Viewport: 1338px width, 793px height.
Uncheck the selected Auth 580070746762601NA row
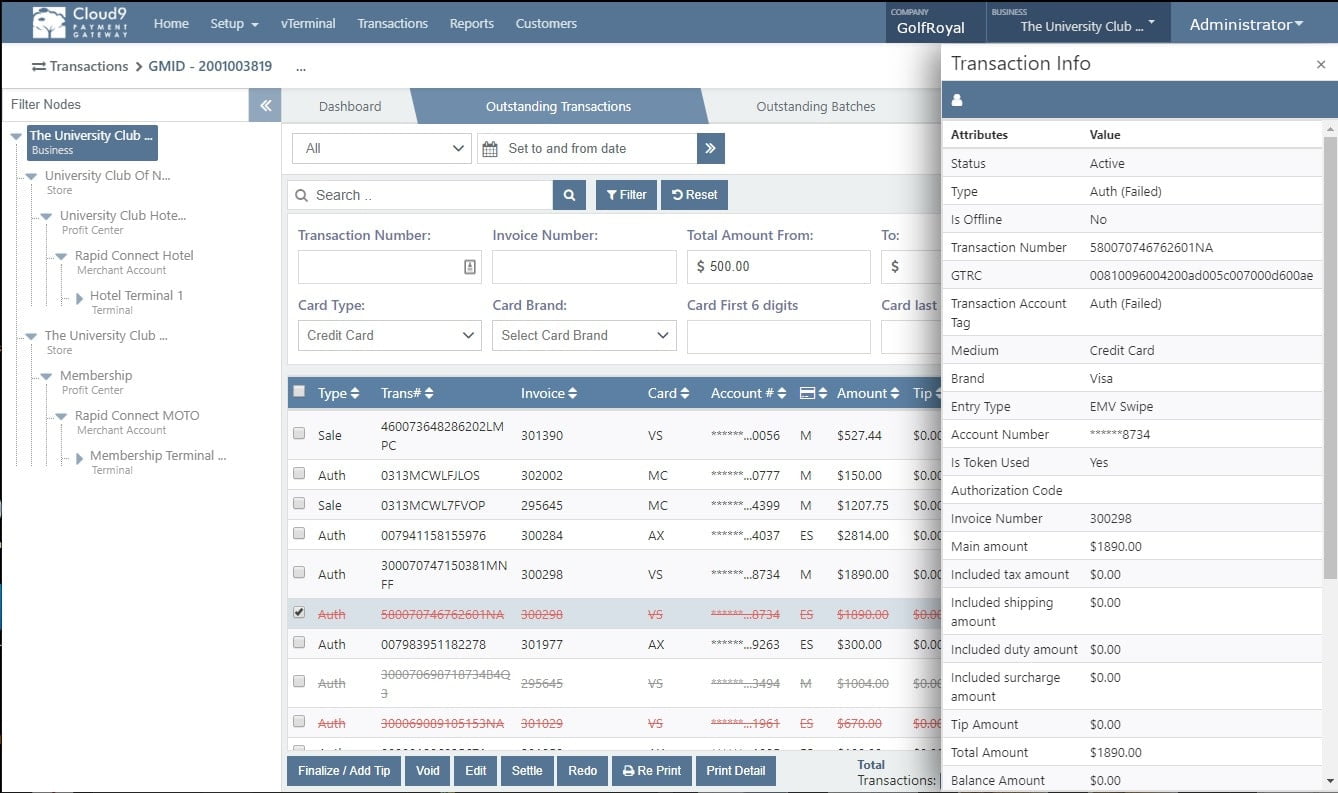299,613
